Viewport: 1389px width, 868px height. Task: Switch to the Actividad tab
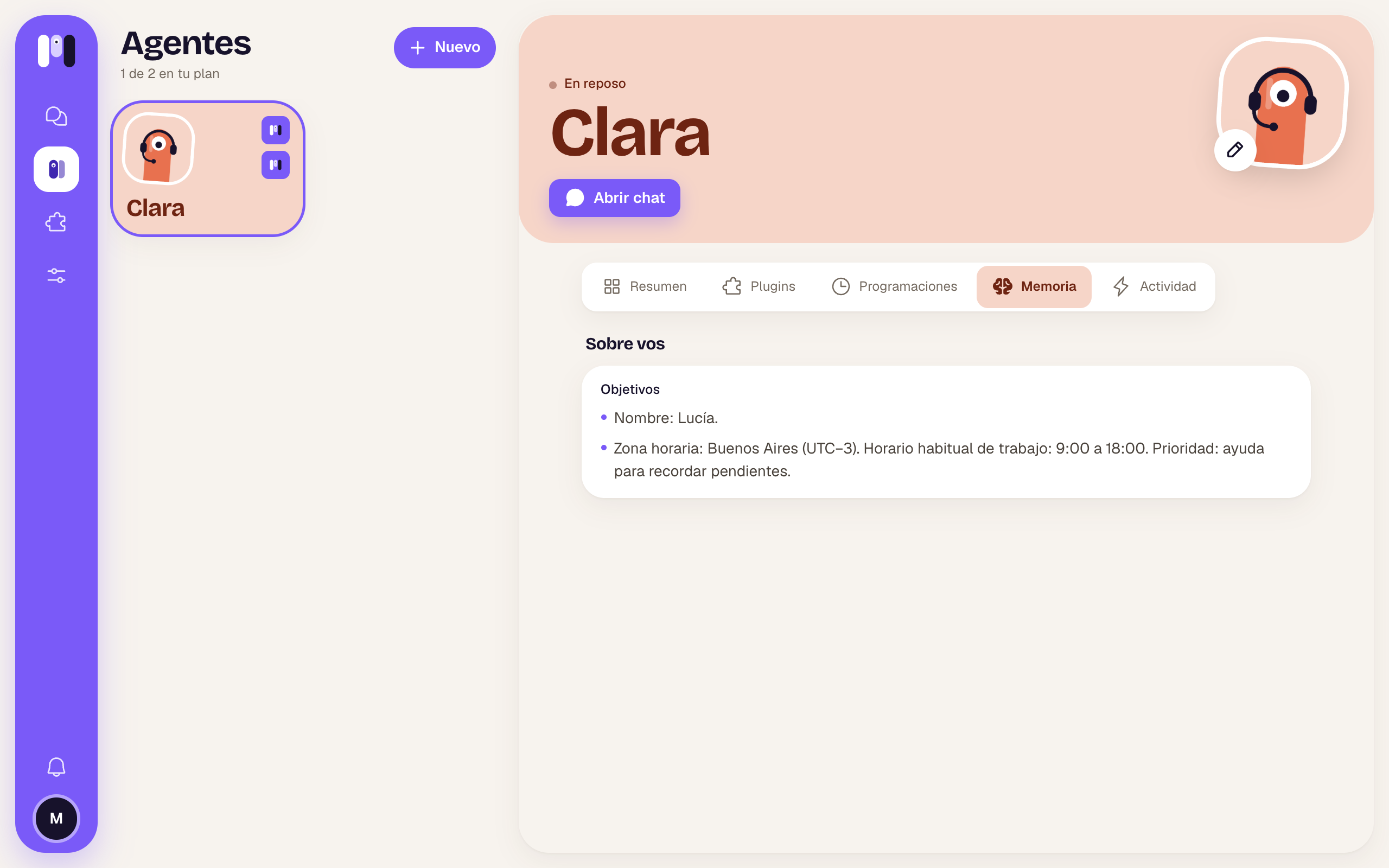[x=1155, y=286]
